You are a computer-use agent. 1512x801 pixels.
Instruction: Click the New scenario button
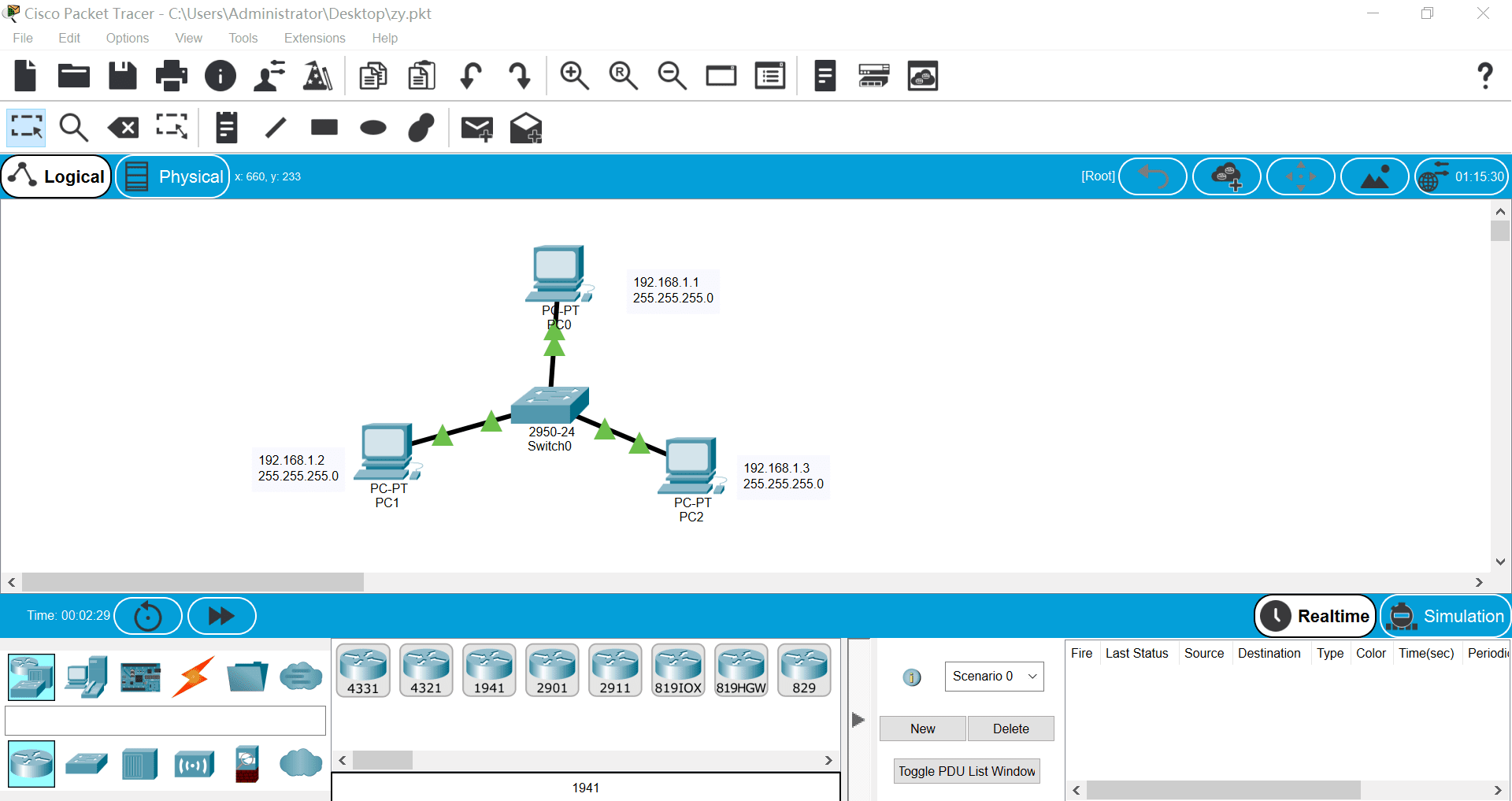point(923,729)
